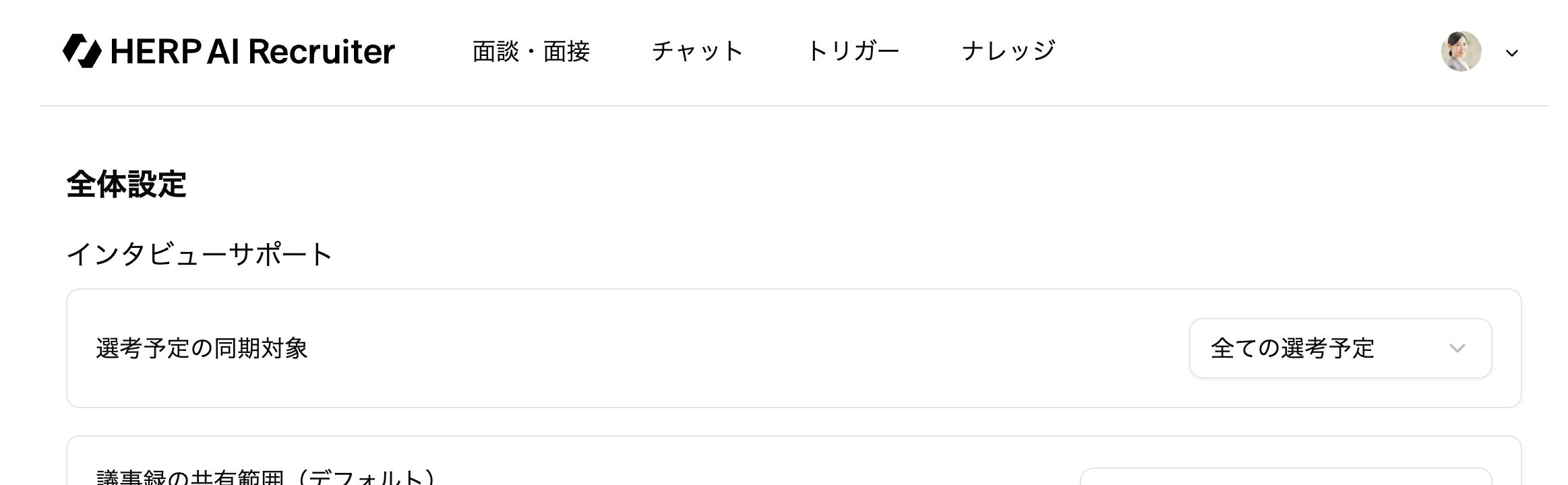The width and height of the screenshot is (1568, 485).
Task: Open the 面談・面接 menu item
Action: point(531,51)
